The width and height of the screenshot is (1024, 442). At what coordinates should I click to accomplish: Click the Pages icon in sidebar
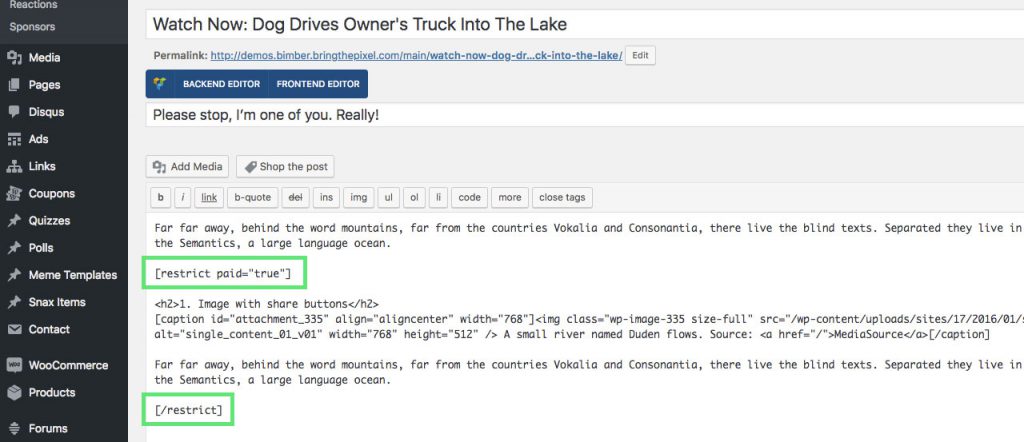pos(14,85)
